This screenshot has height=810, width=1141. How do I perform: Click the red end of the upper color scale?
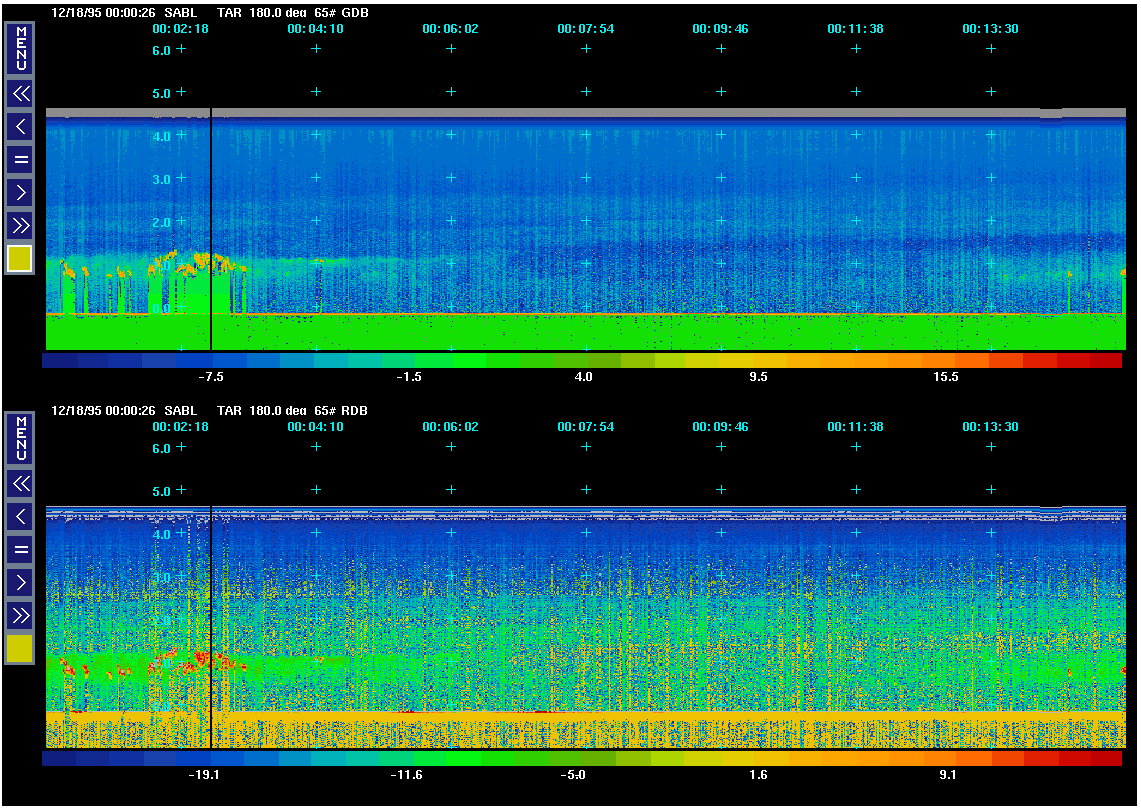(x=1106, y=360)
